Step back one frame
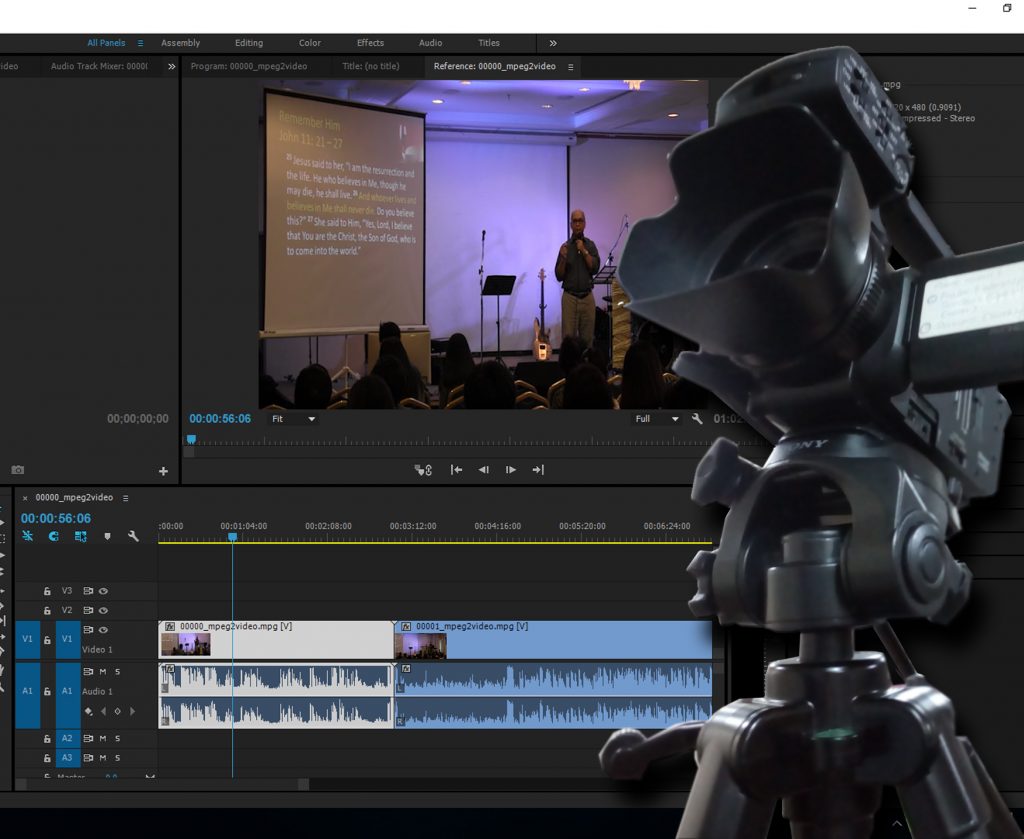This screenshot has width=1024, height=839. click(x=483, y=469)
